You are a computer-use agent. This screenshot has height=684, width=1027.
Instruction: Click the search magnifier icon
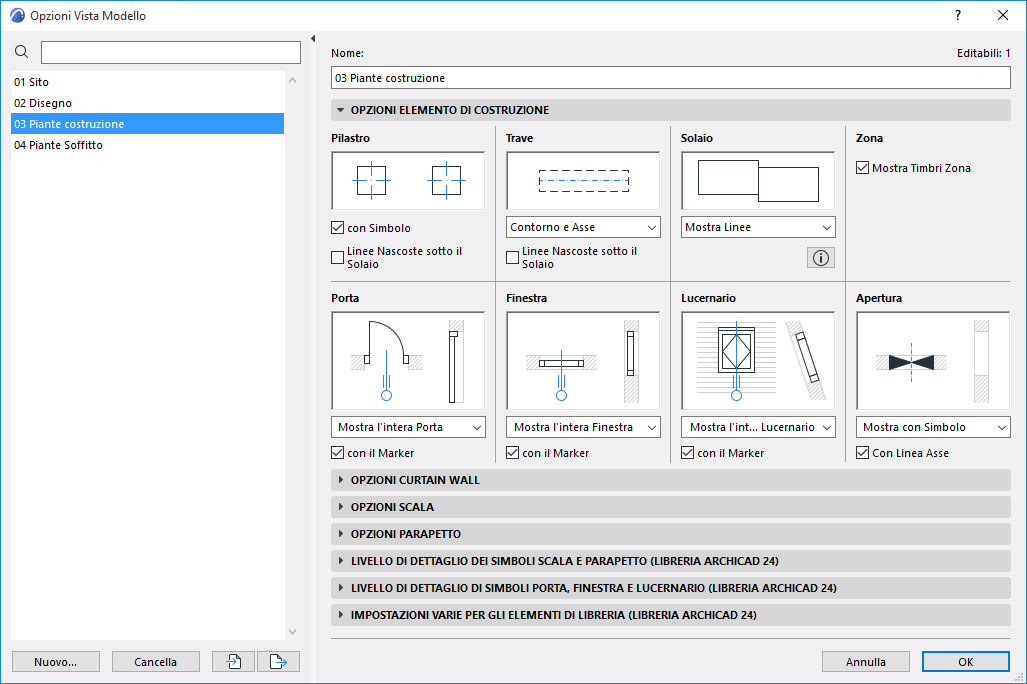pos(21,51)
